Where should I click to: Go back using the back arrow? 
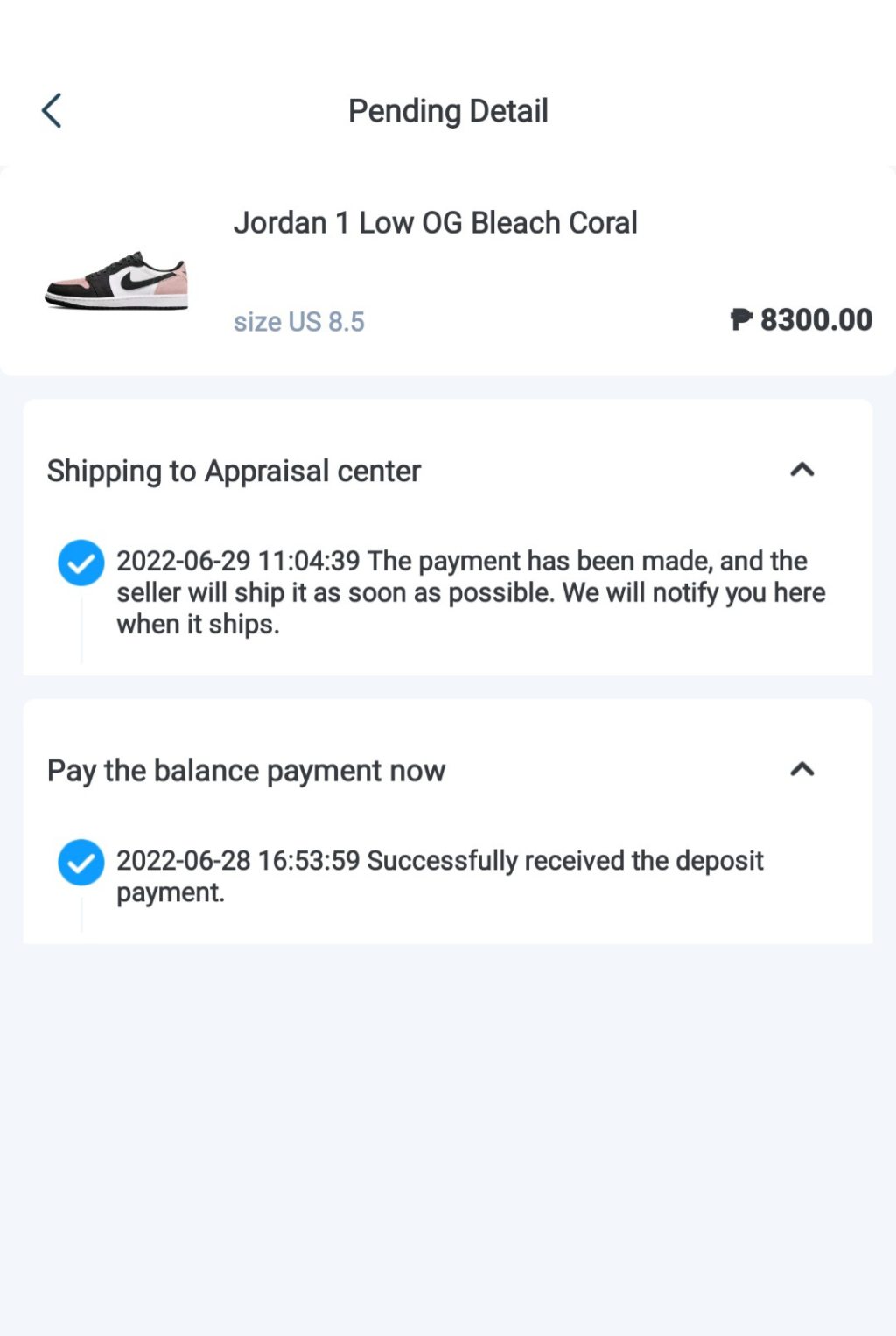point(52,111)
